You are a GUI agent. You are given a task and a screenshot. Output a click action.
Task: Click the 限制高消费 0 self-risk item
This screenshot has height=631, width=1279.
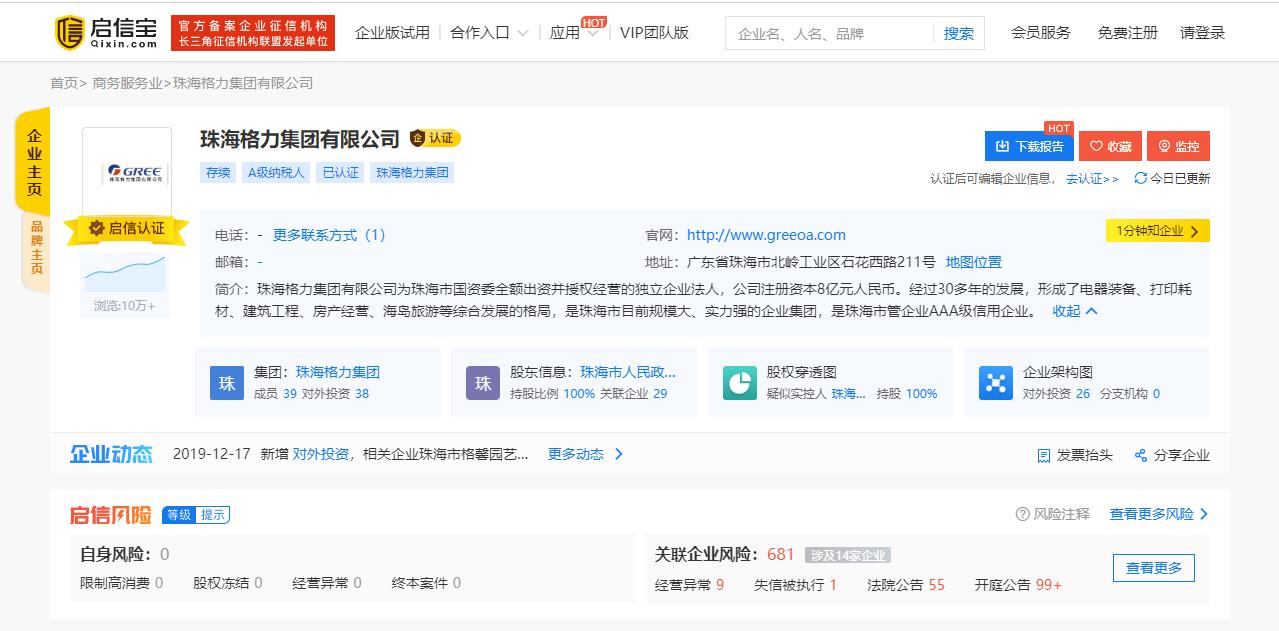tap(121, 583)
